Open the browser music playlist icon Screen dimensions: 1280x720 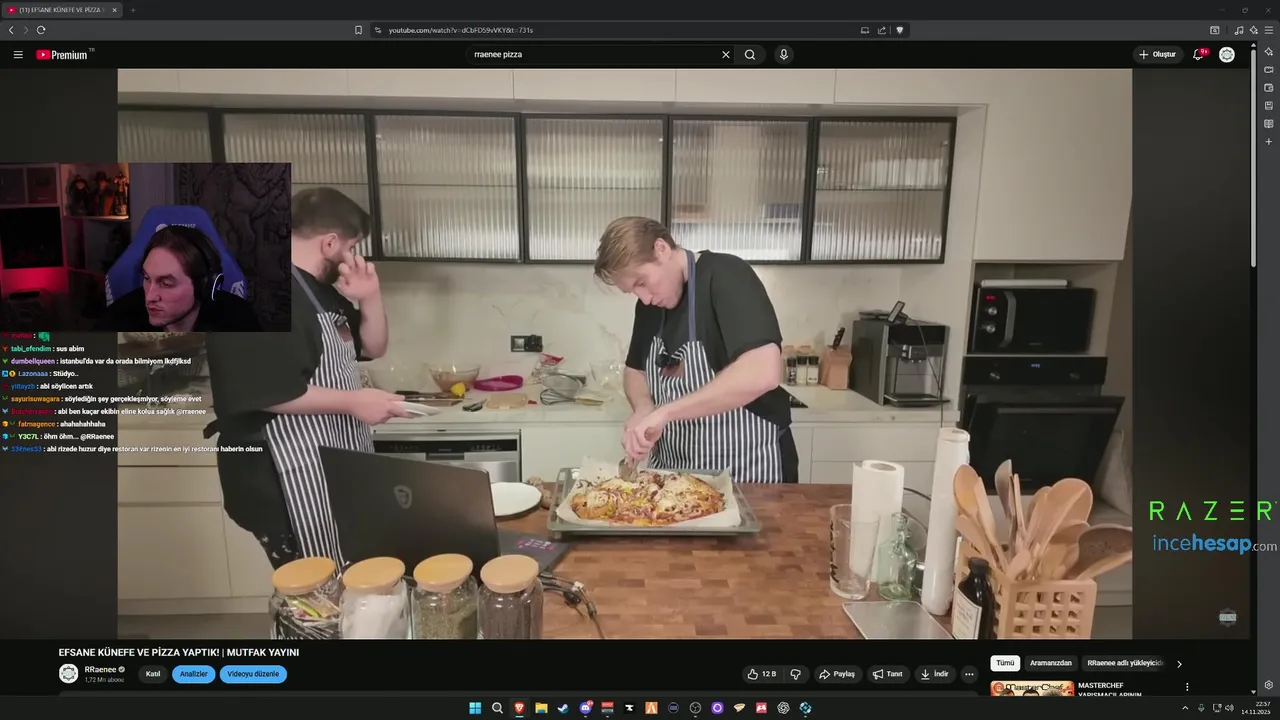click(1239, 30)
